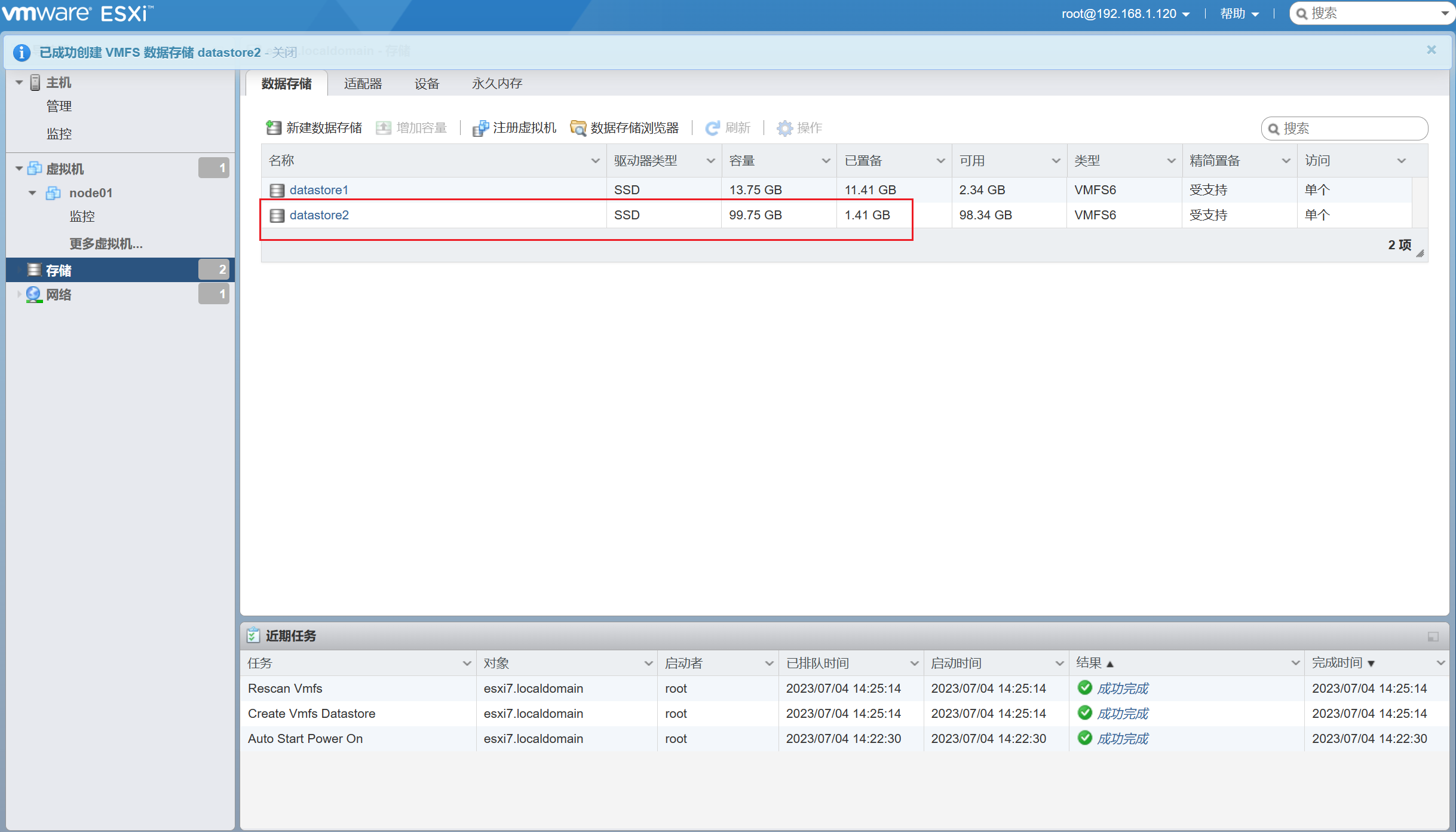
Task: Open the Task (任务) column dropdown
Action: pos(467,663)
